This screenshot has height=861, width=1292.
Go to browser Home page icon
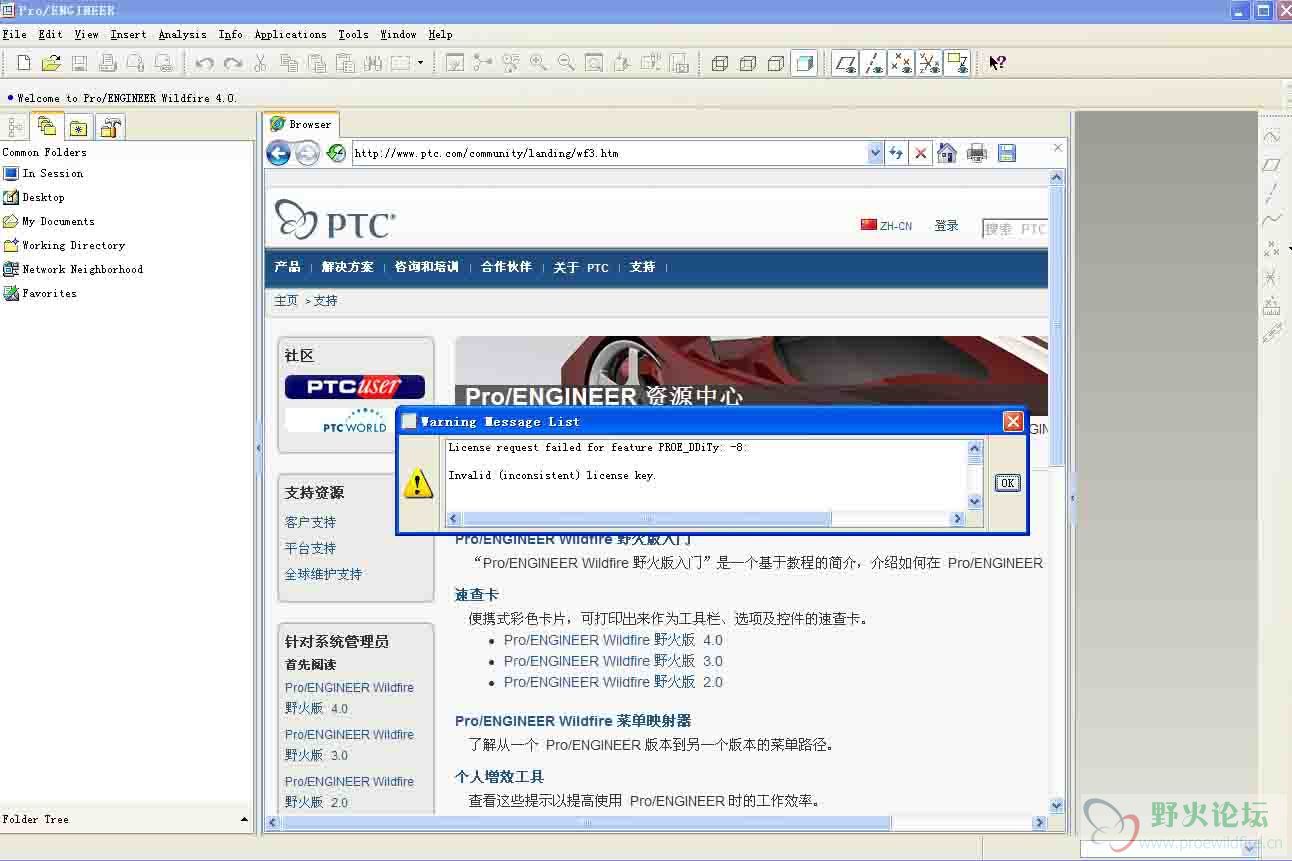(x=947, y=153)
